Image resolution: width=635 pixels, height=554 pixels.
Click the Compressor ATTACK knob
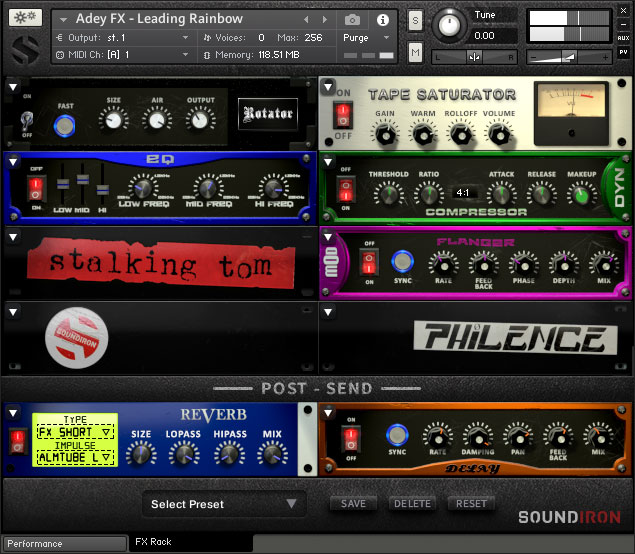click(501, 194)
